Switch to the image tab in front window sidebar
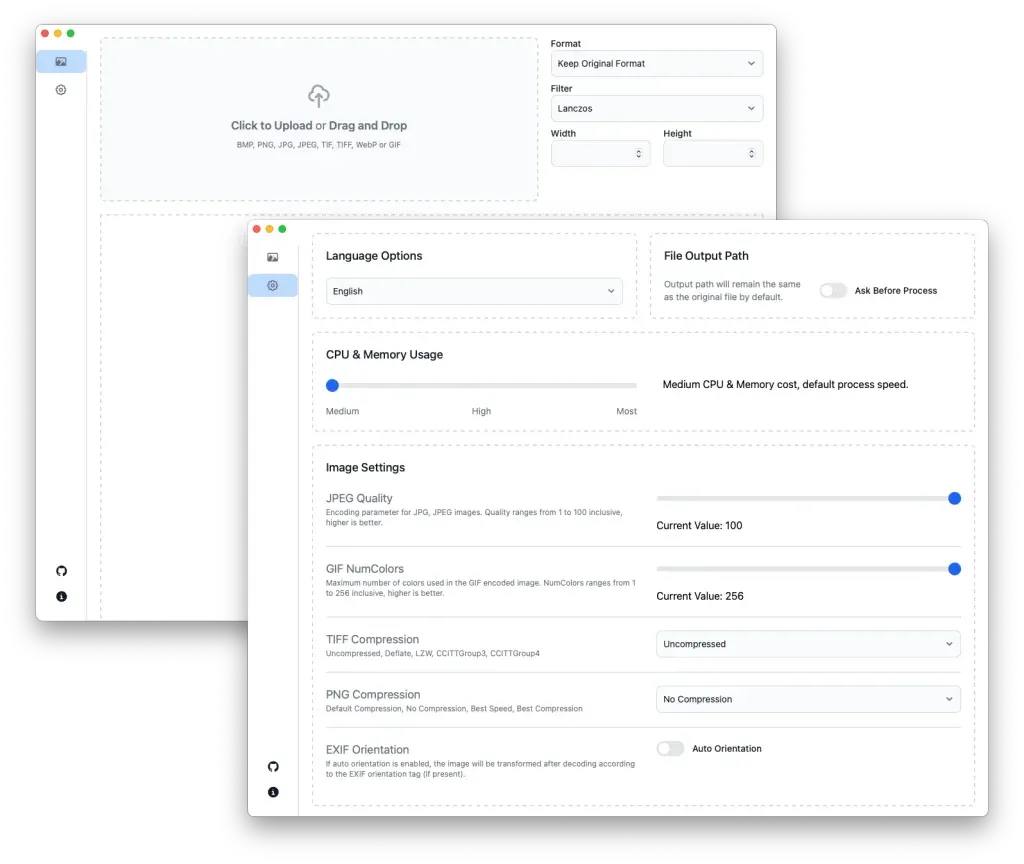Screen dimensions: 1024x864 [272, 257]
